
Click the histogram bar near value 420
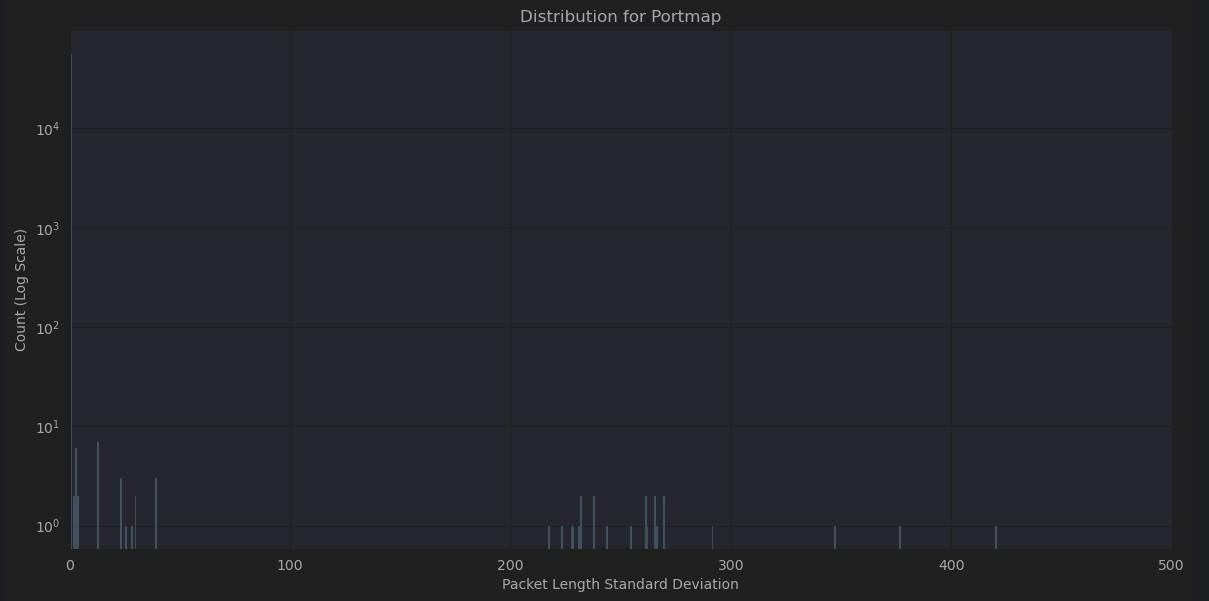click(996, 537)
